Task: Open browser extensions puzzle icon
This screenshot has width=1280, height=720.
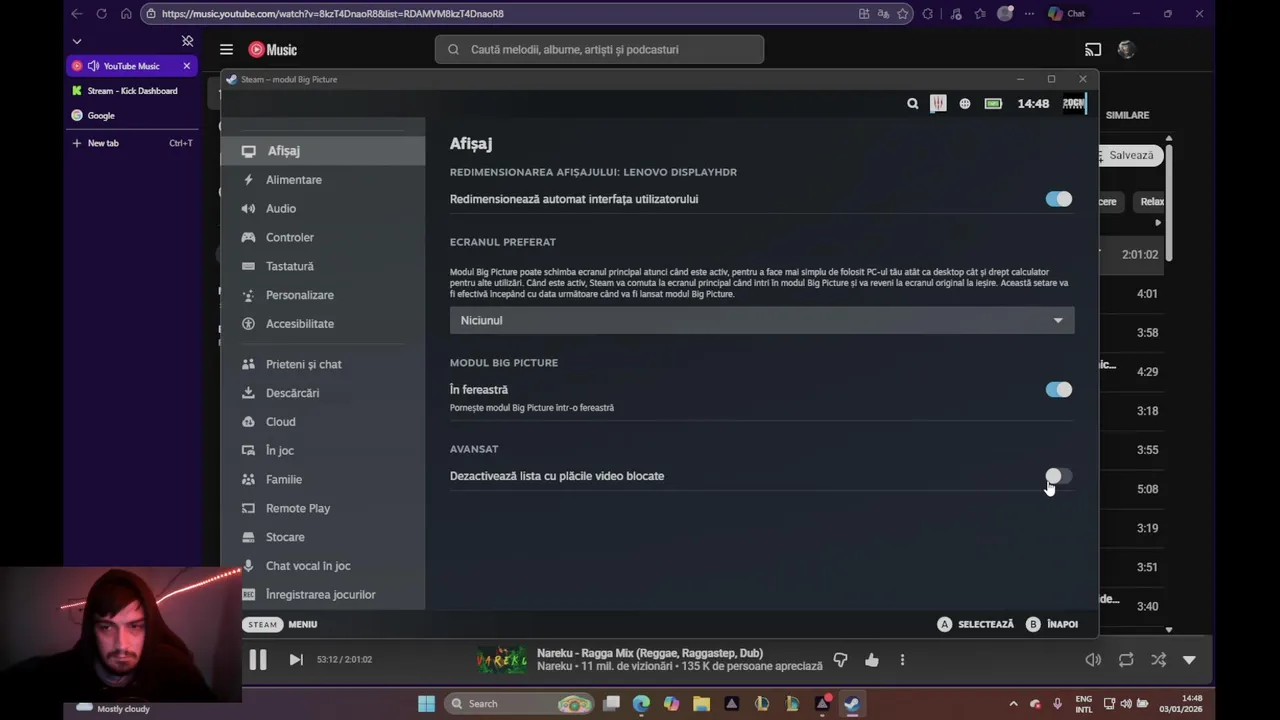Action: tap(927, 14)
